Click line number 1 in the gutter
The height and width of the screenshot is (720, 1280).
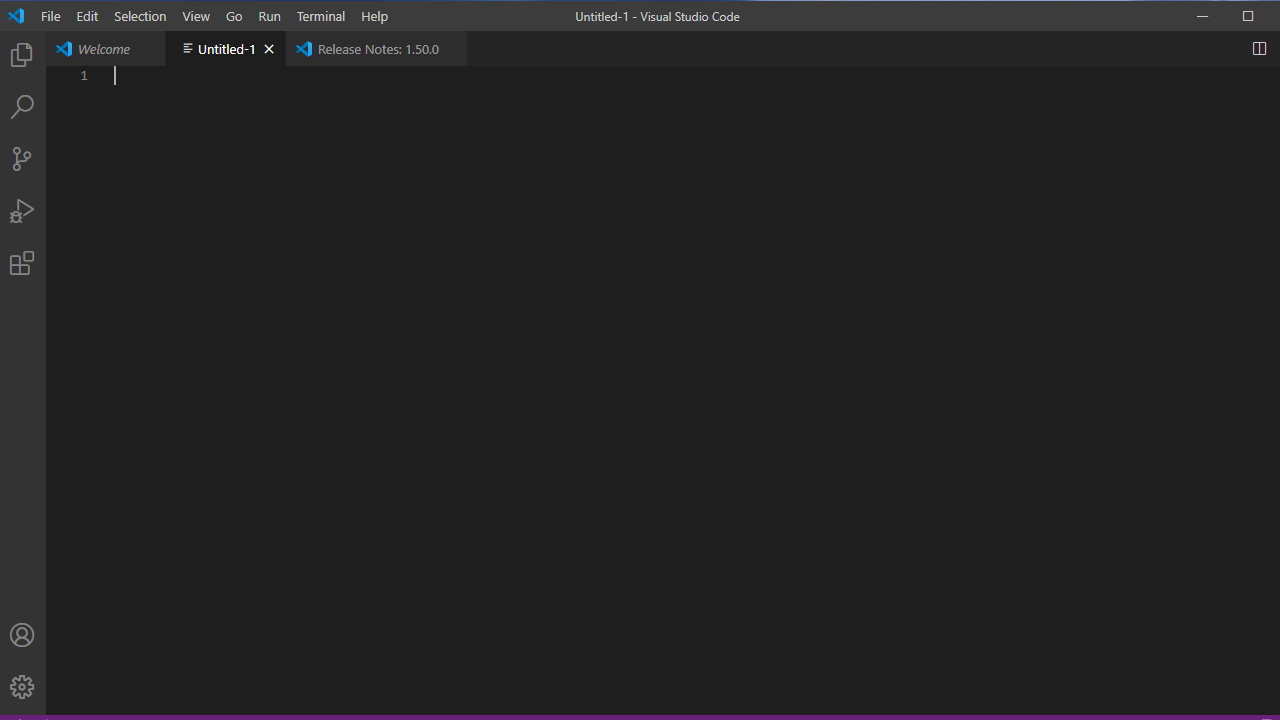pyautogui.click(x=84, y=76)
